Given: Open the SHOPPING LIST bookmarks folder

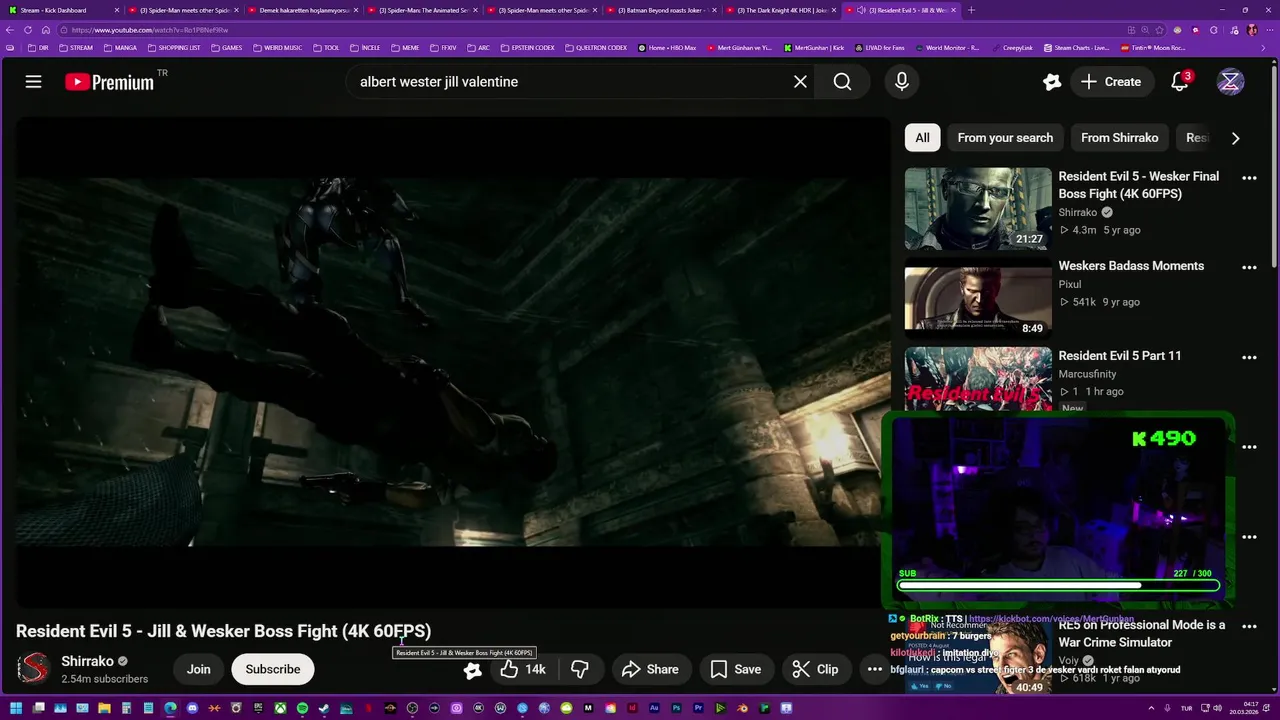Looking at the screenshot, I should [x=174, y=47].
